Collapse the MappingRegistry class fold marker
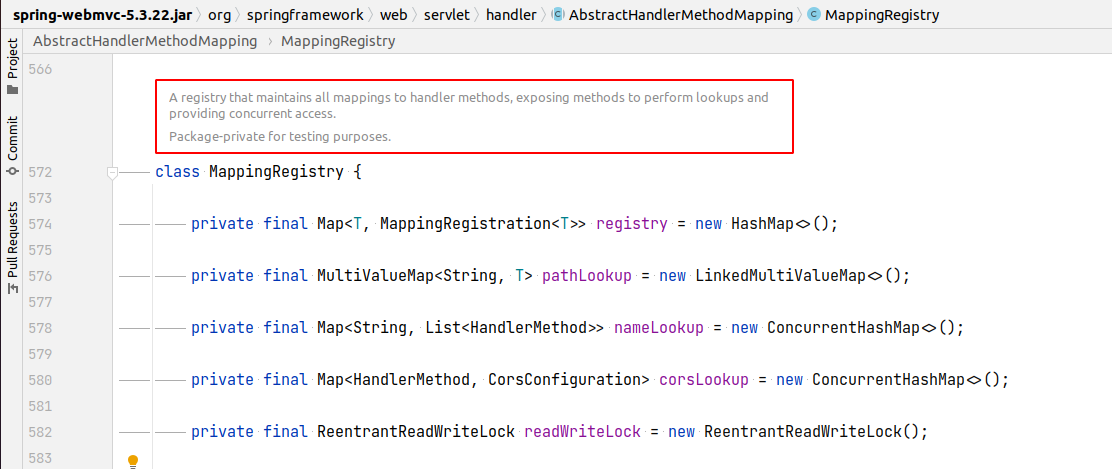The image size is (1112, 469). [113, 173]
